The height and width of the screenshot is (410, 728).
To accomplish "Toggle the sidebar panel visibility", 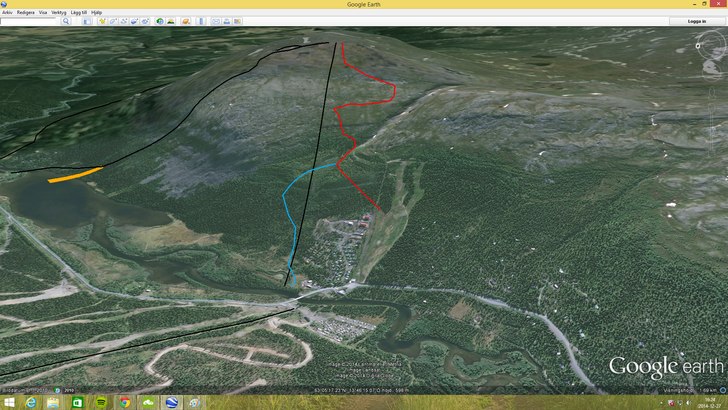I will [x=87, y=20].
